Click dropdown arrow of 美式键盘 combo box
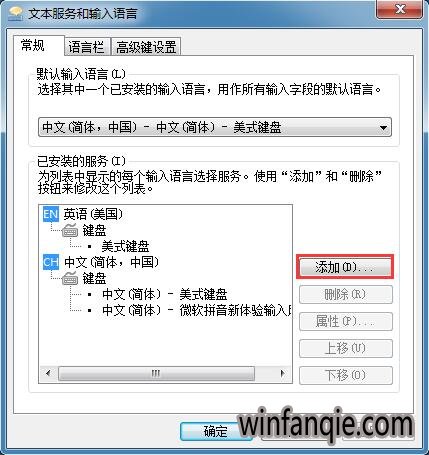 (x=383, y=127)
